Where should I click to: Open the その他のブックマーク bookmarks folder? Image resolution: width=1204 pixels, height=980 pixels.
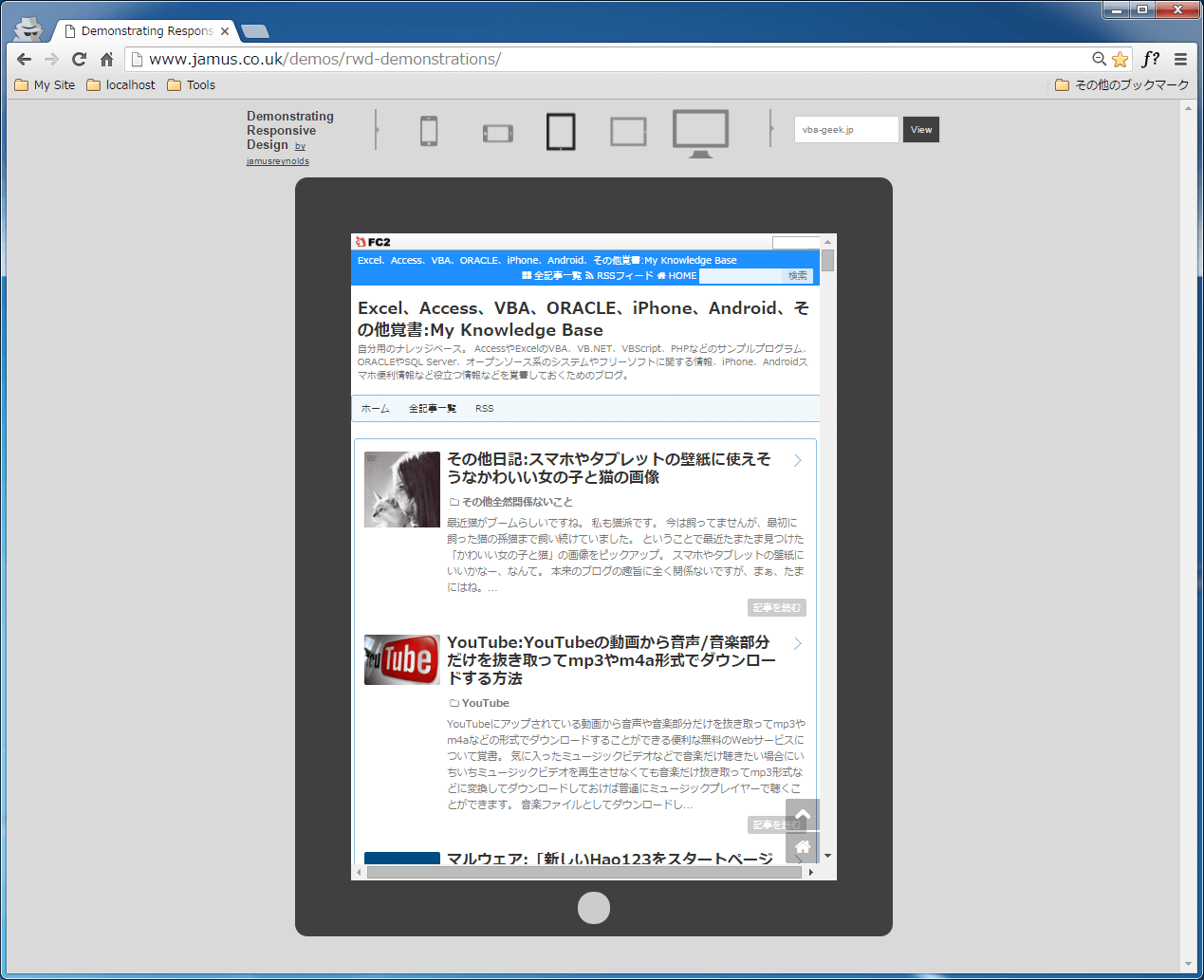tap(1124, 84)
